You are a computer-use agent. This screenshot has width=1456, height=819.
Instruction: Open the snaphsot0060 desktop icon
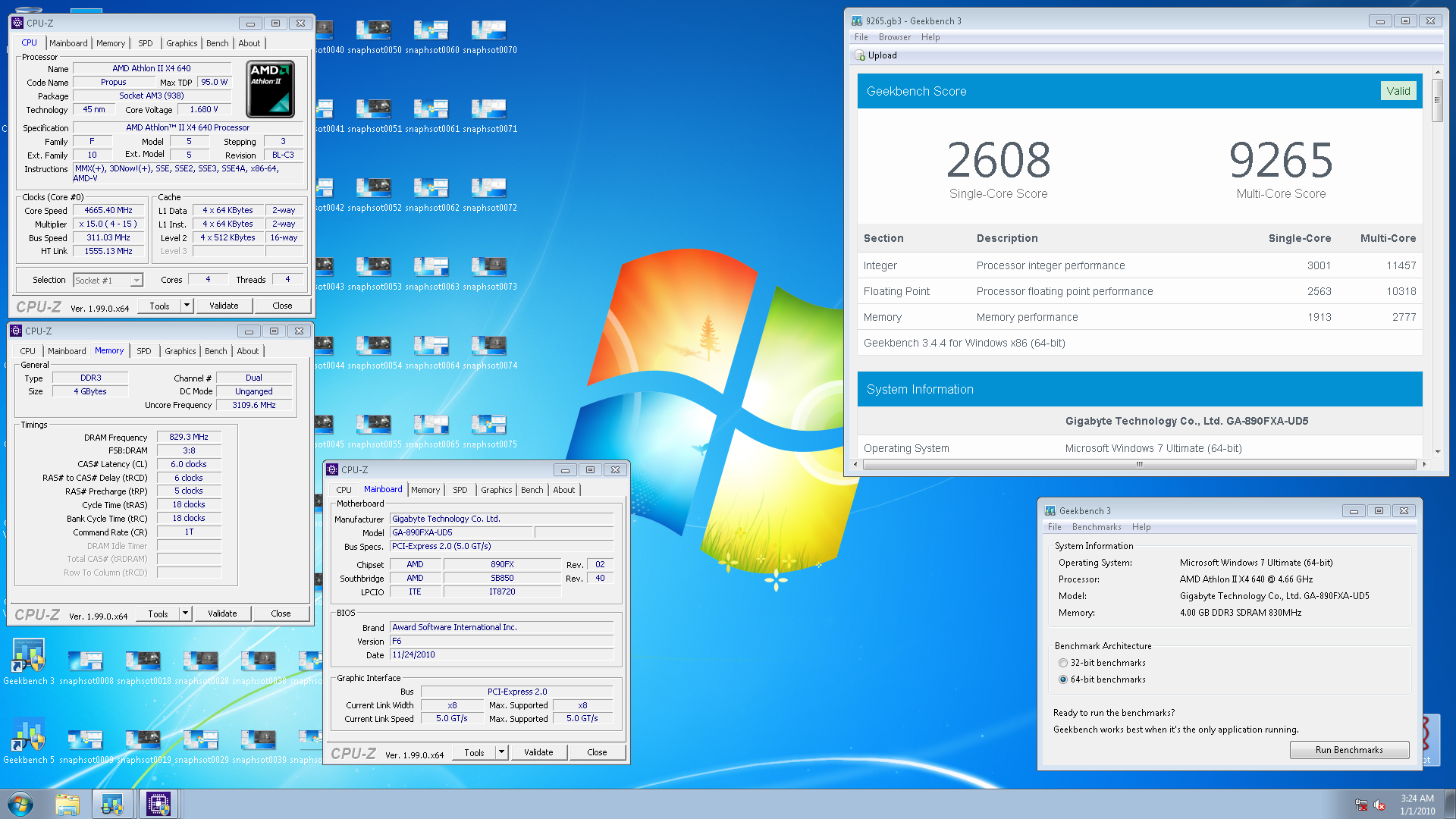[x=432, y=38]
